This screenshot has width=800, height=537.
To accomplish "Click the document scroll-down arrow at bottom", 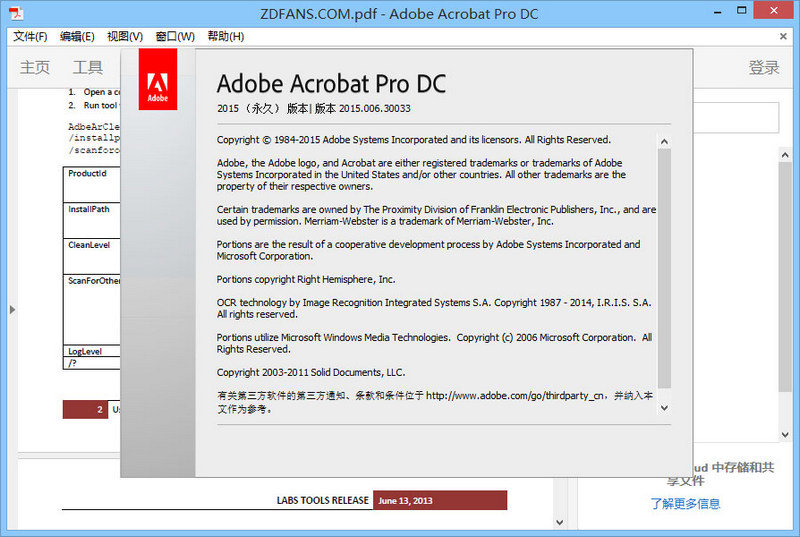I will click(559, 522).
